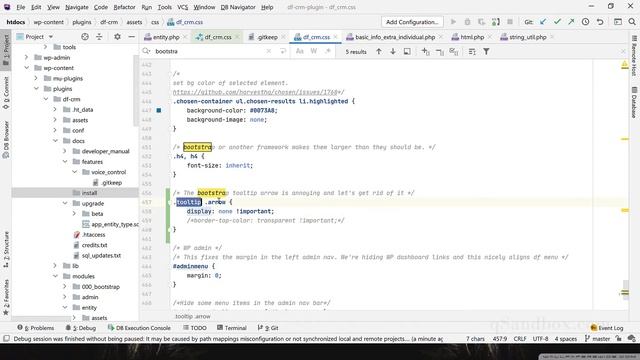Image resolution: width=640 pixels, height=360 pixels.
Task: Open Project panel settings gear
Action: click(x=117, y=37)
